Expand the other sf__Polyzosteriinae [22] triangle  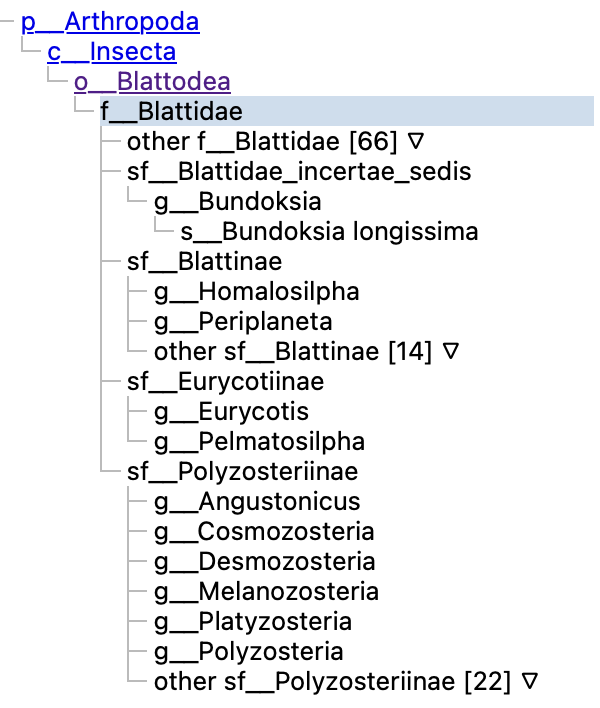click(531, 681)
